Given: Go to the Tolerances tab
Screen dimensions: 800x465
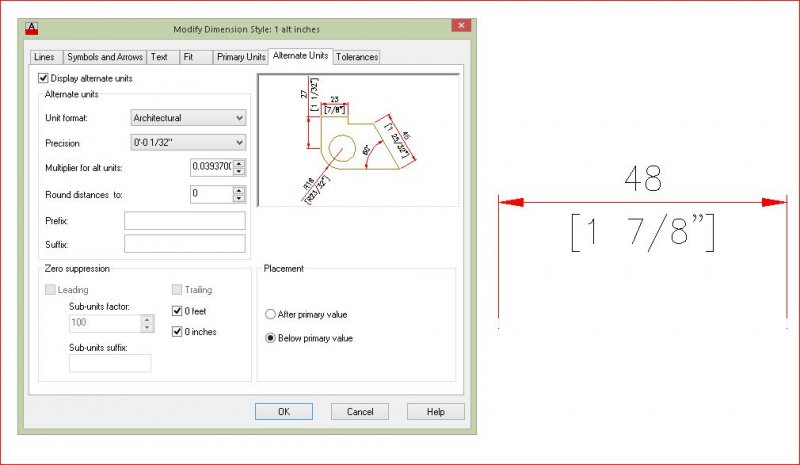Looking at the screenshot, I should [x=357, y=57].
